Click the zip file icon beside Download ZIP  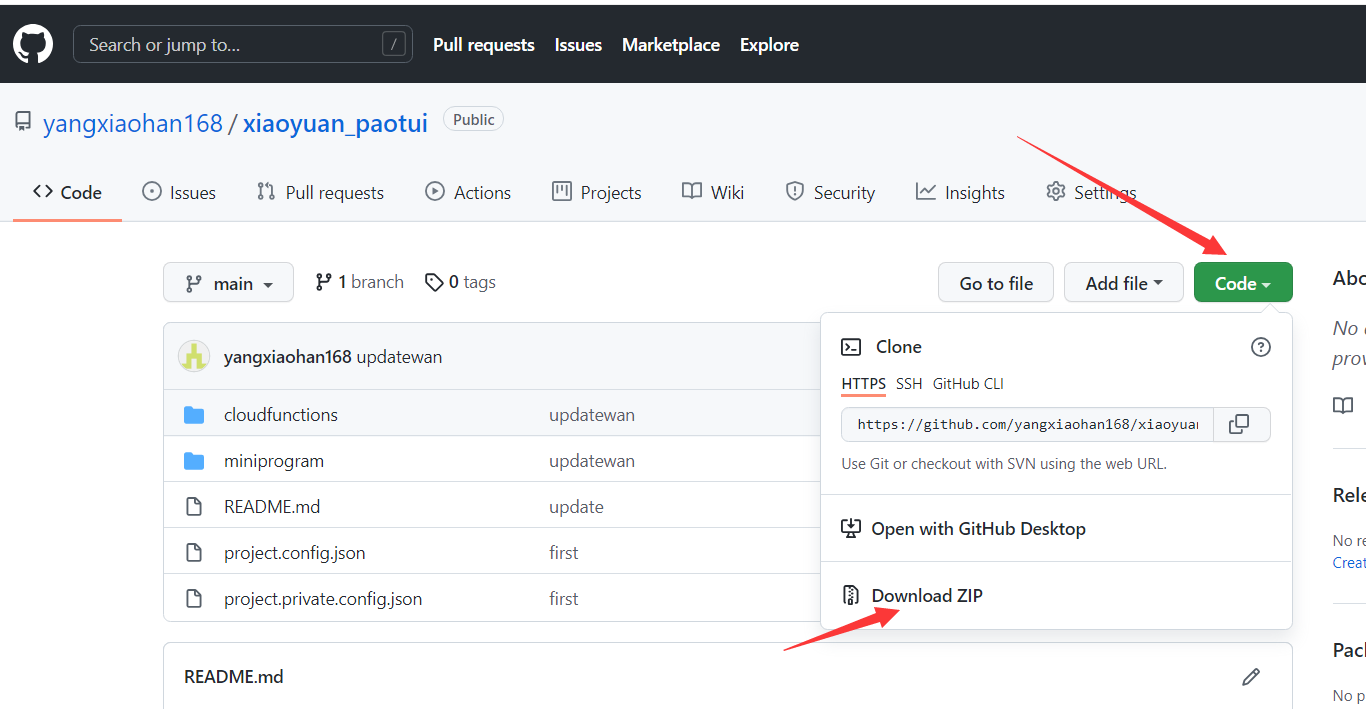(x=851, y=595)
